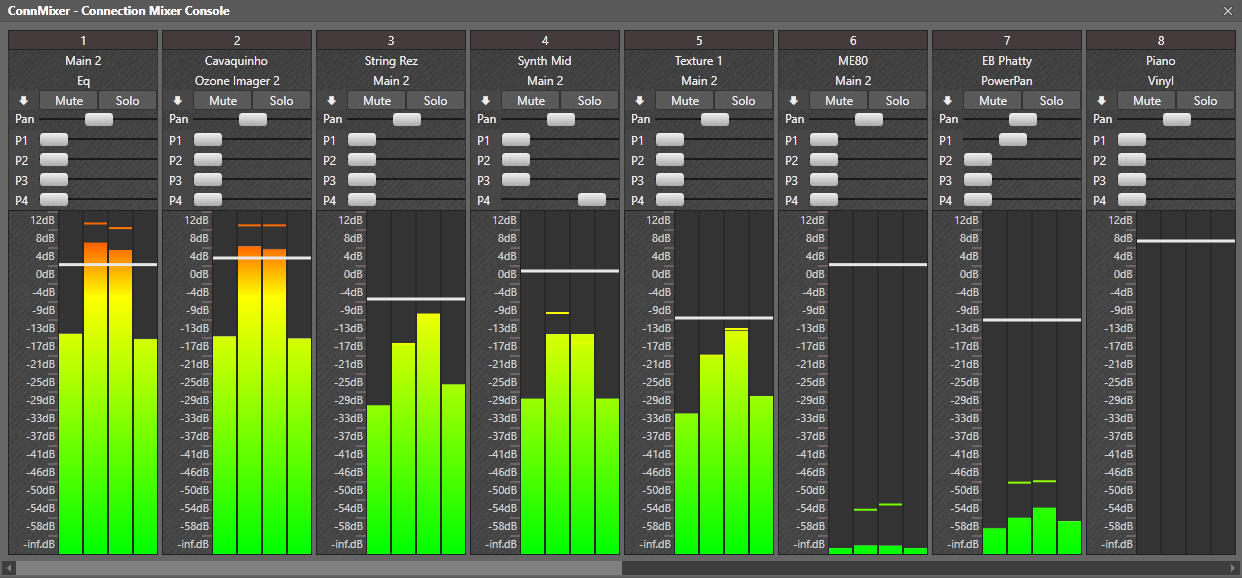Click the Mute button on Synth Mid channel
1242x578 pixels.
[x=531, y=100]
